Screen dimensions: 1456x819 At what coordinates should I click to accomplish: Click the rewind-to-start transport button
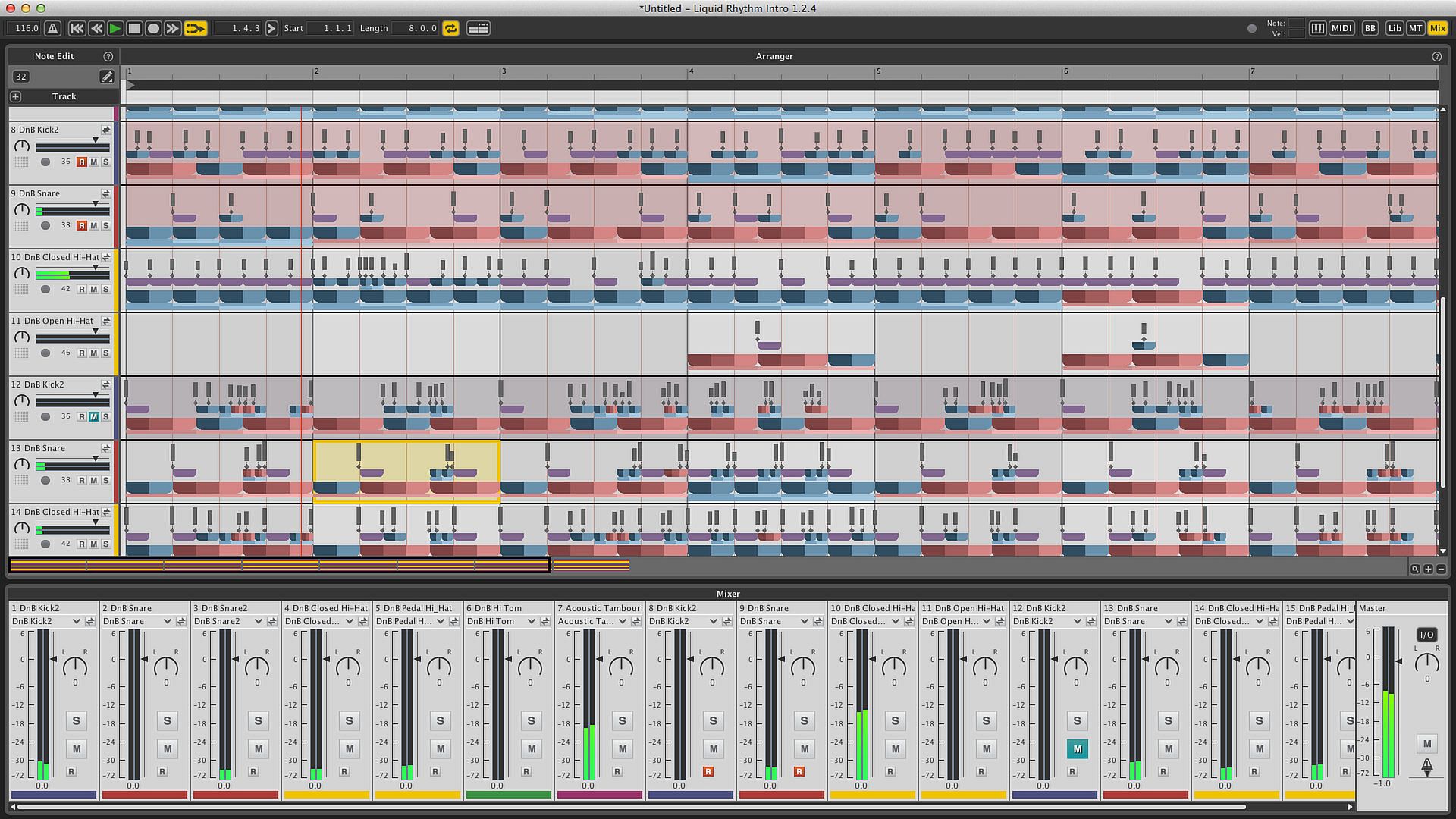77,28
